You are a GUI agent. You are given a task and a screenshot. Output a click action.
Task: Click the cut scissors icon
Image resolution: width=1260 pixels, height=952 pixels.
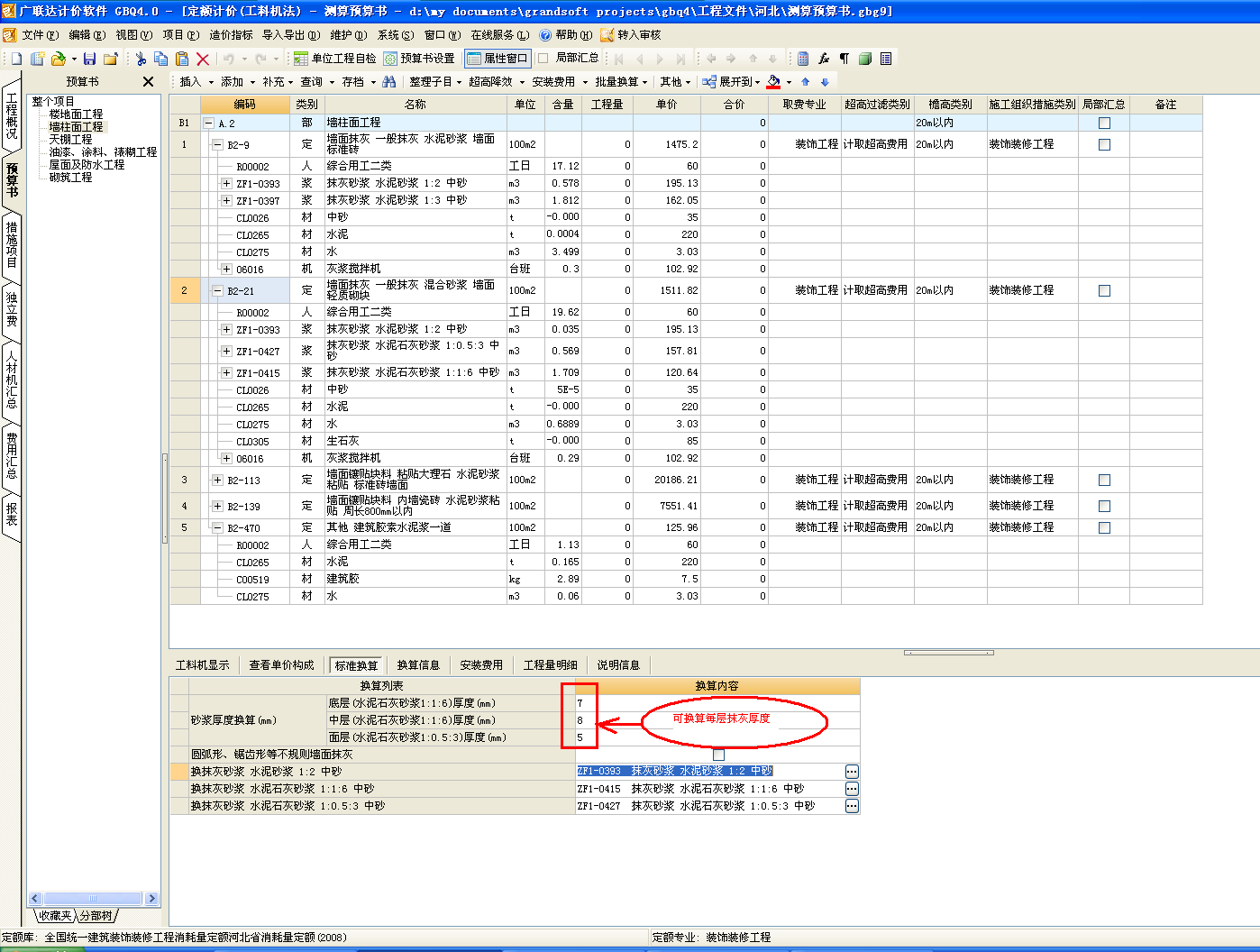[141, 59]
